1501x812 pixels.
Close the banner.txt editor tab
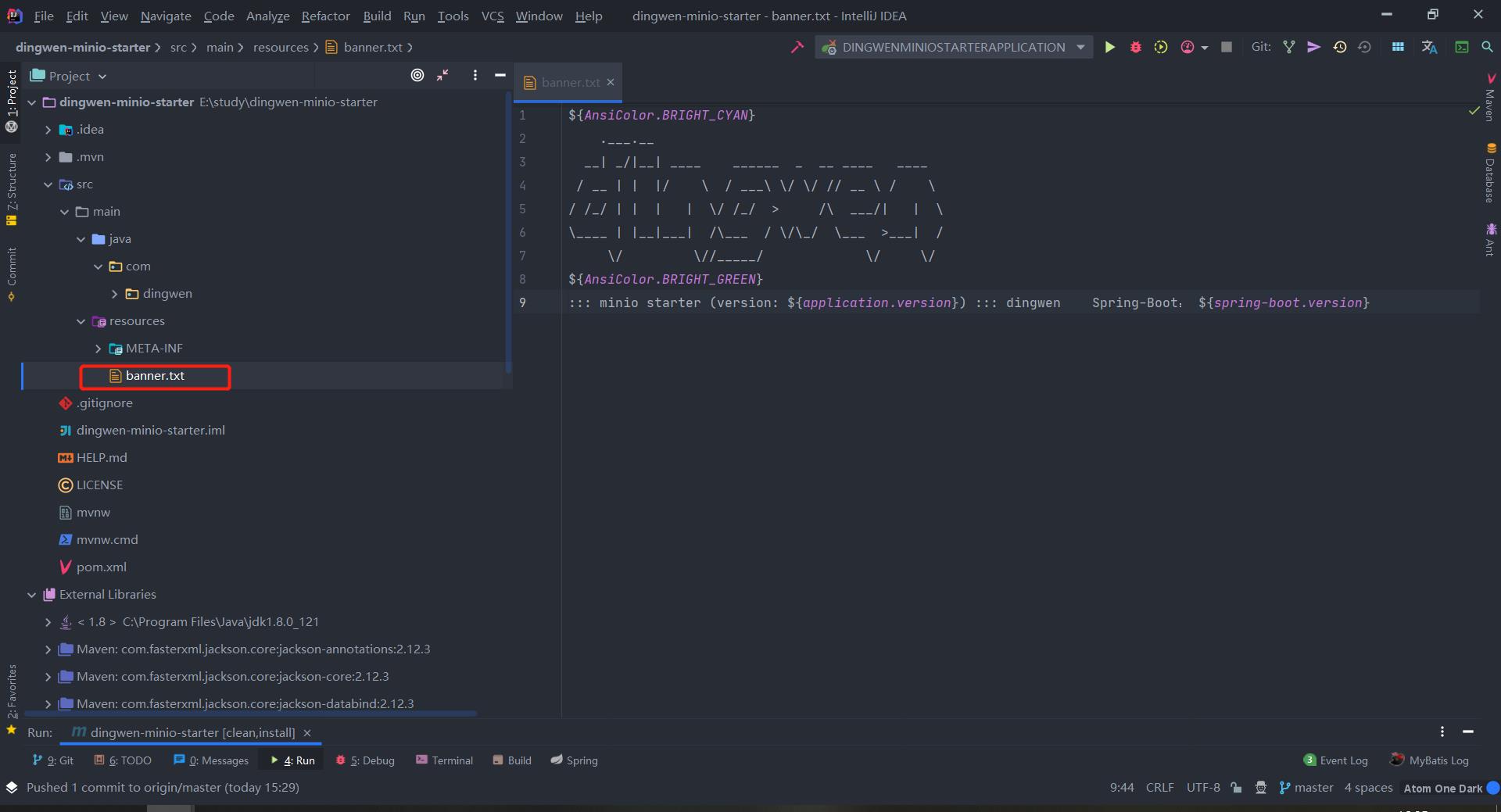(x=611, y=82)
